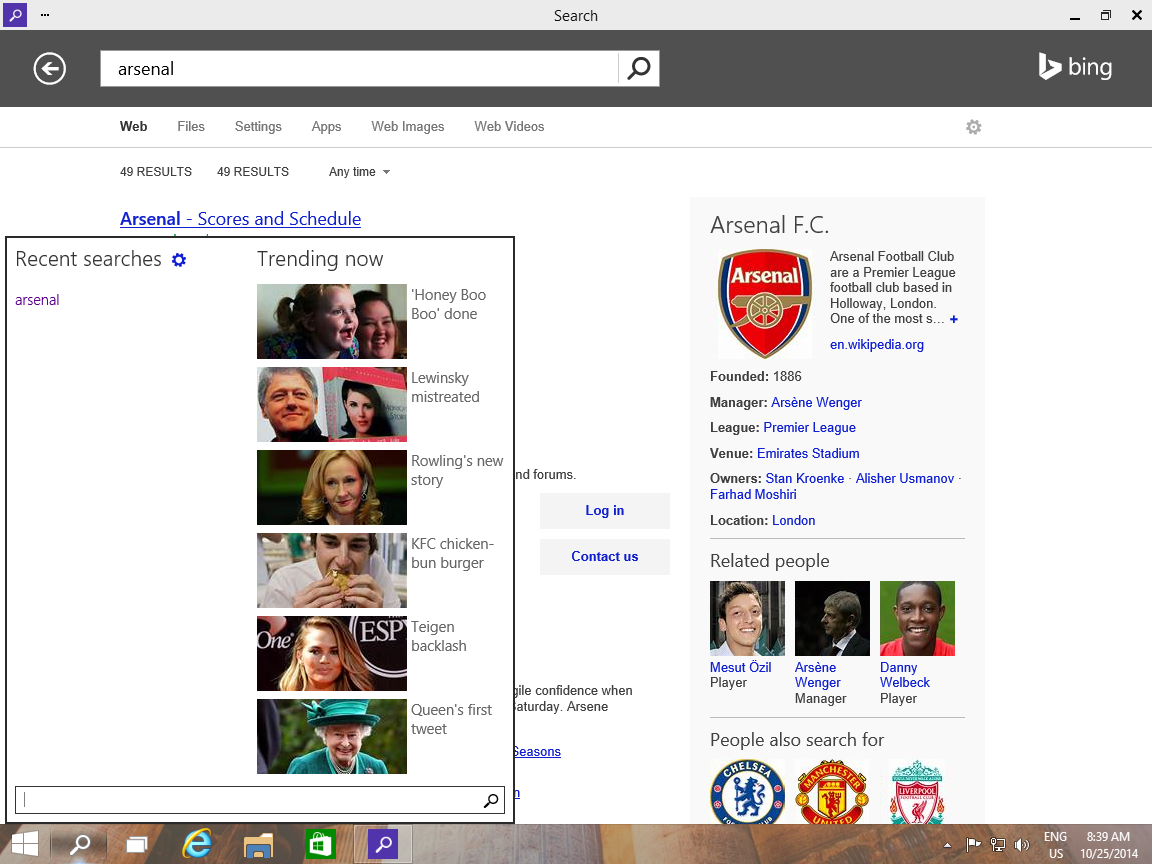Open the Mesut Özil name link
The width and height of the screenshot is (1152, 864).
[741, 667]
